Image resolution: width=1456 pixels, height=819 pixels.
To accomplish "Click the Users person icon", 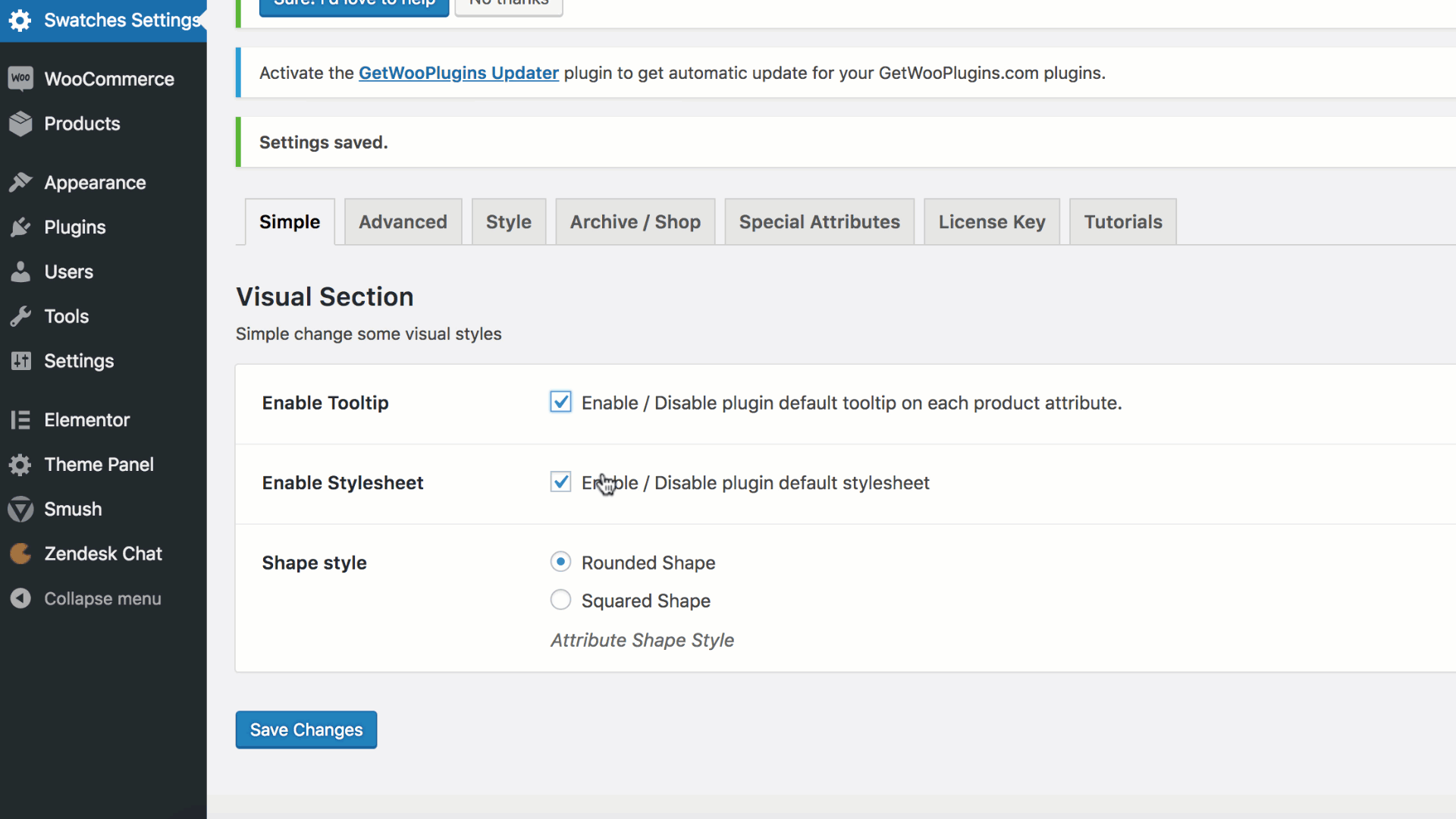I will [x=20, y=271].
